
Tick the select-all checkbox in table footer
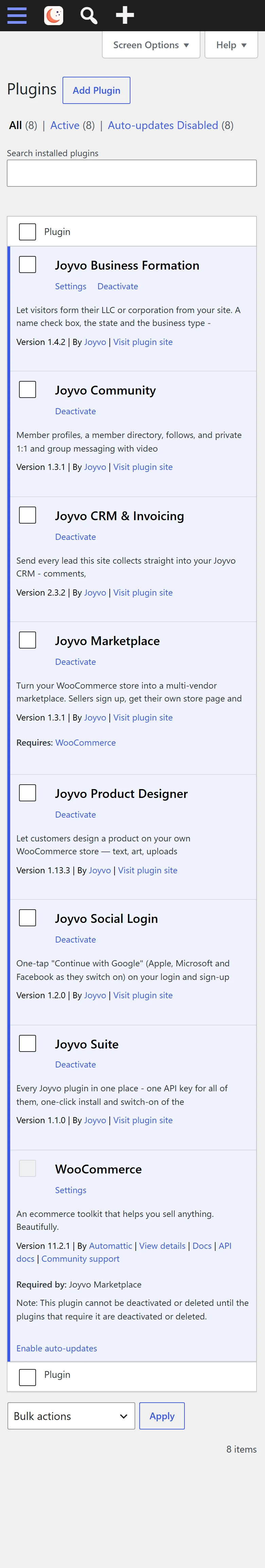coord(28,1378)
